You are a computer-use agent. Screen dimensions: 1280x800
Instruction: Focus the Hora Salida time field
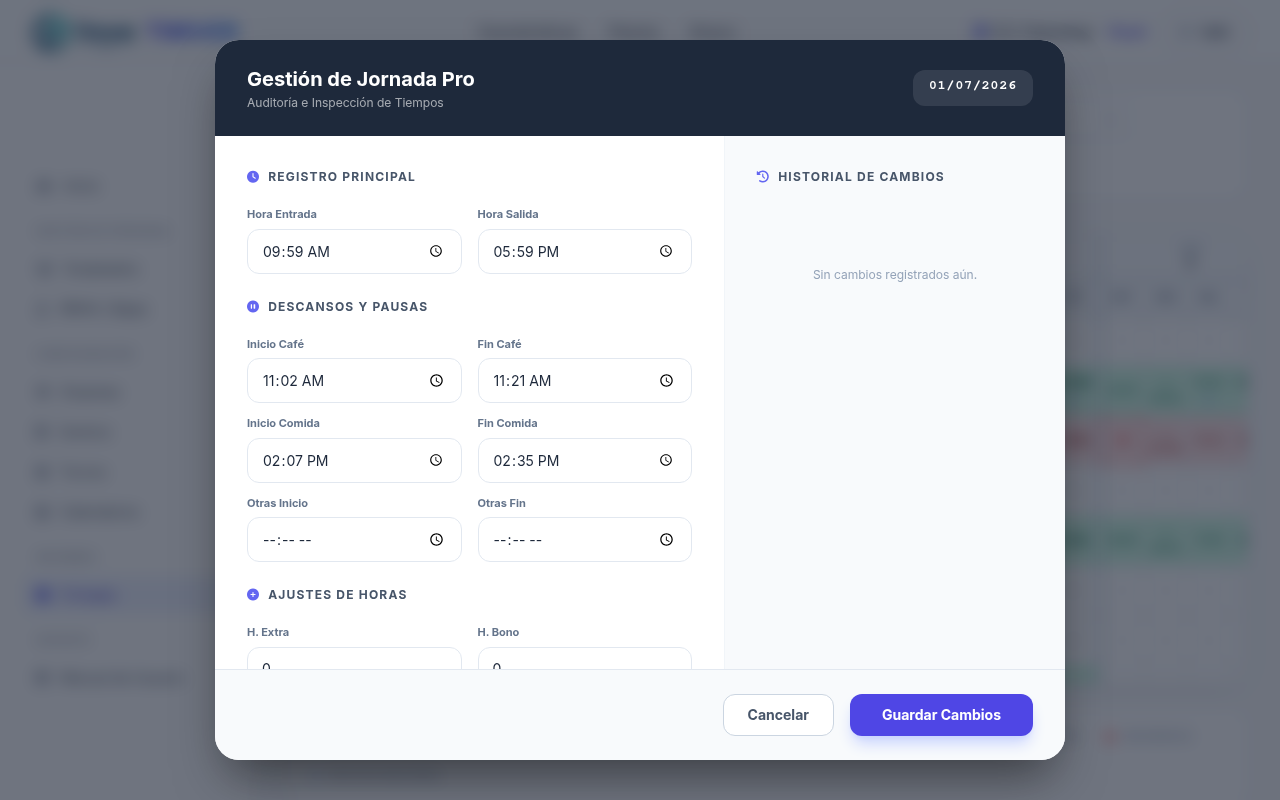pos(585,252)
